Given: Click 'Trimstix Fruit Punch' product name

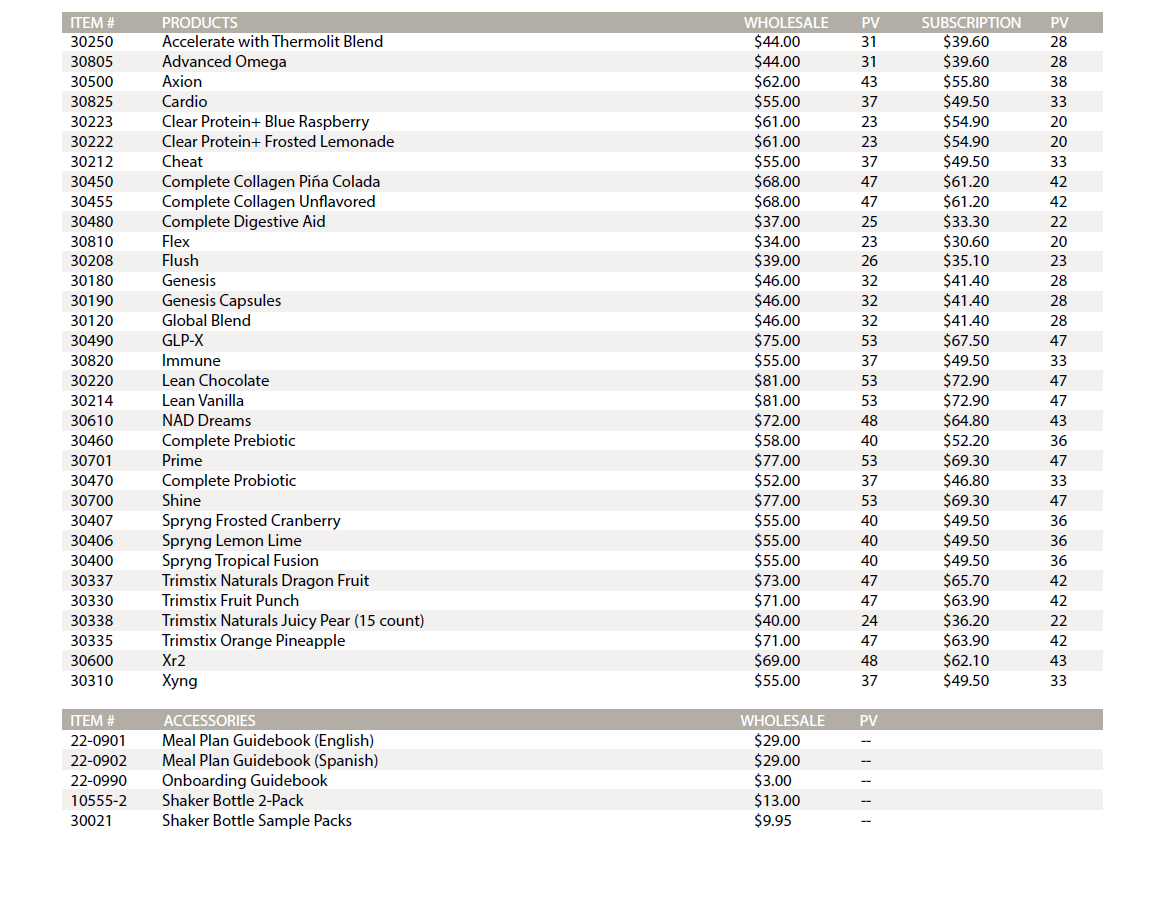Looking at the screenshot, I should coord(230,601).
